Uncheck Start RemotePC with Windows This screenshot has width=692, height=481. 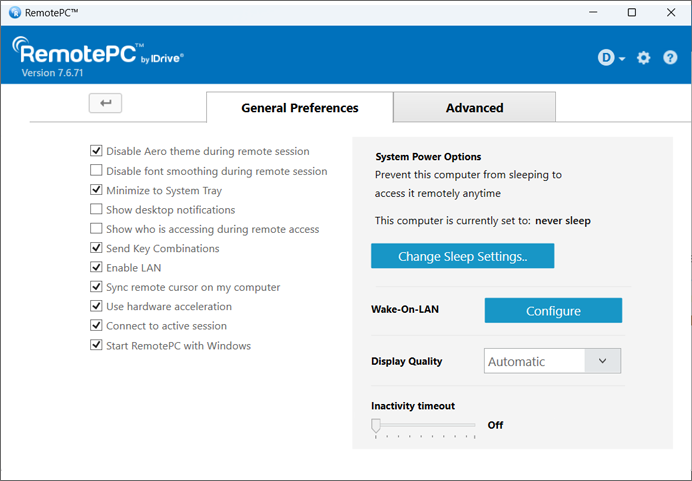tap(97, 345)
